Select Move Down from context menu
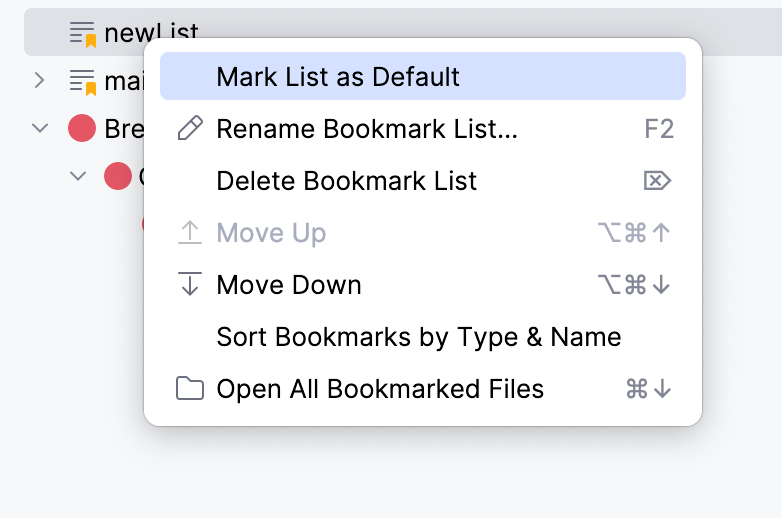This screenshot has width=782, height=518. point(289,285)
